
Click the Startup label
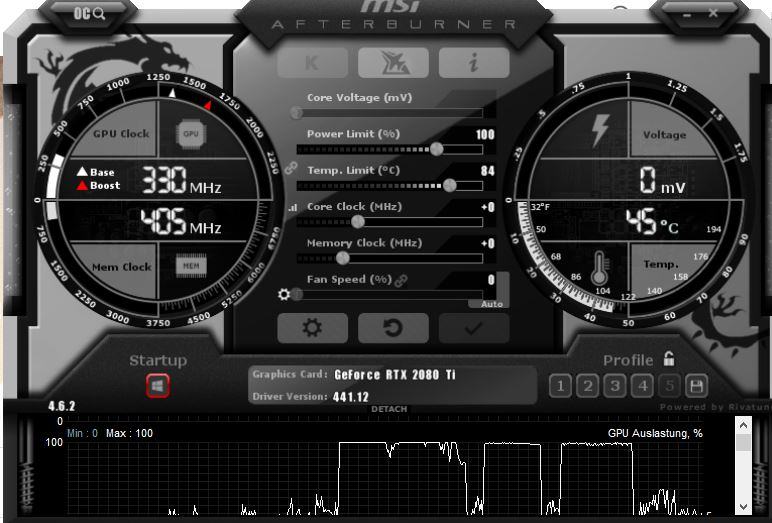coord(158,360)
